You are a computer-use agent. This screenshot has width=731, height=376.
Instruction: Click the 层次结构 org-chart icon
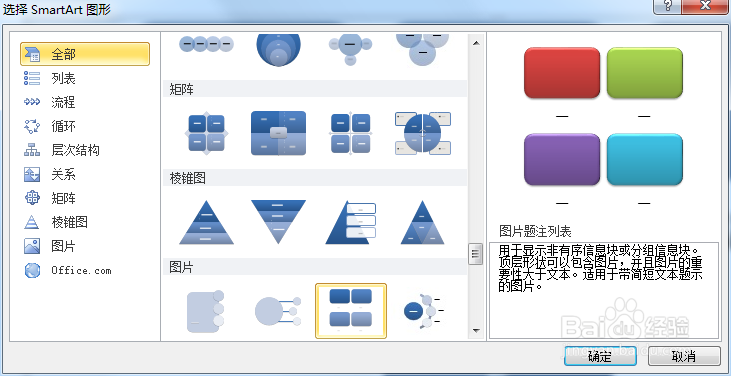click(x=32, y=150)
